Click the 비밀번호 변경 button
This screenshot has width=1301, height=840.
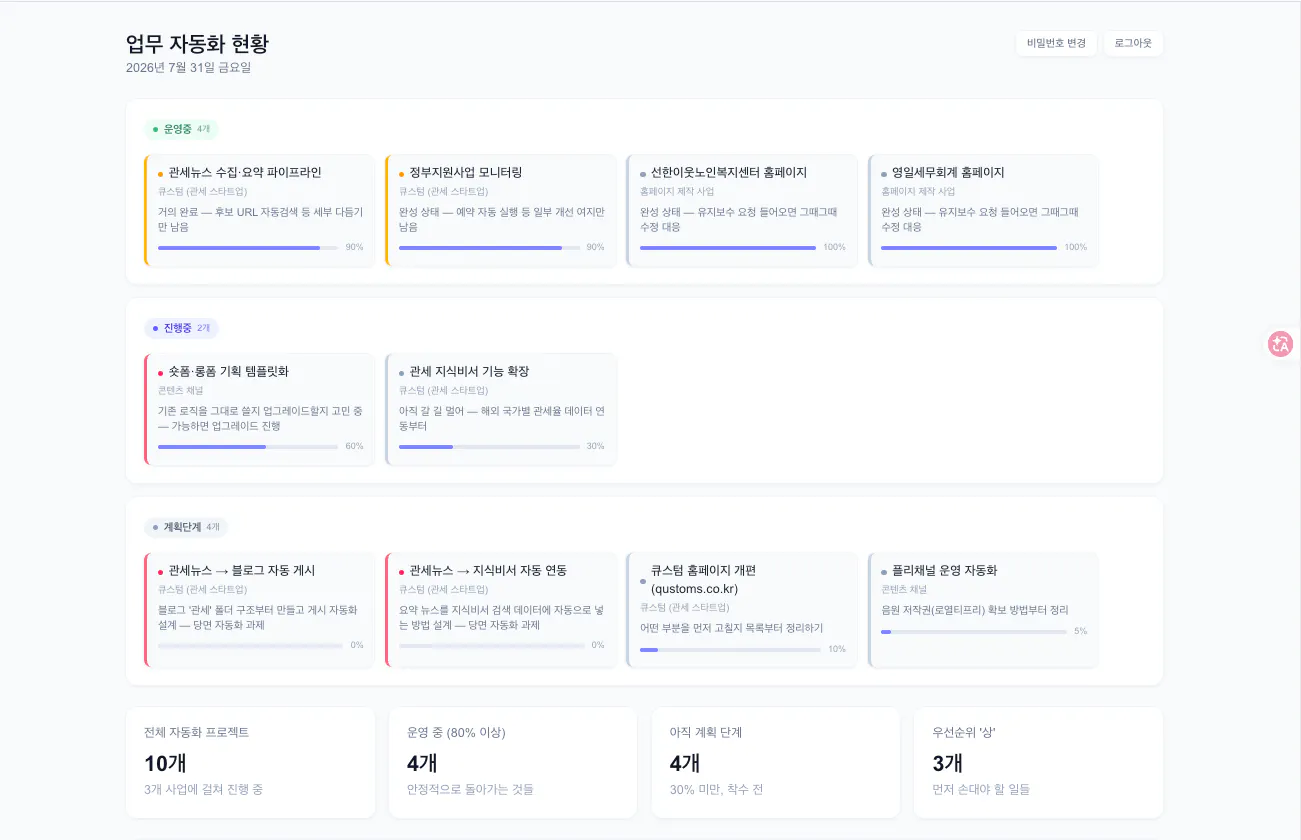[x=1056, y=44]
